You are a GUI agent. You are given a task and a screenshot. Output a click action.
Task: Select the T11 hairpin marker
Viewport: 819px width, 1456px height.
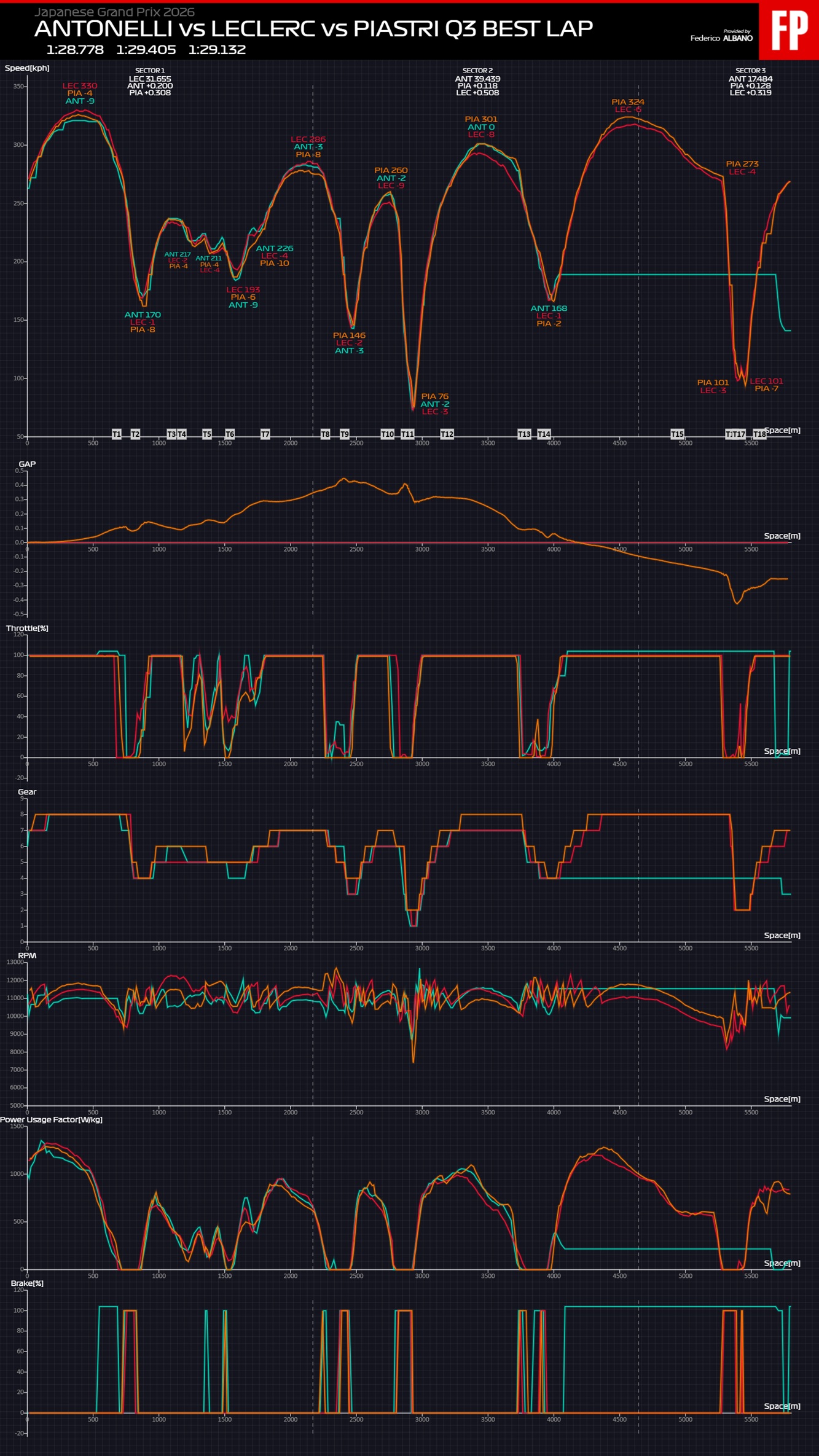pyautogui.click(x=407, y=434)
